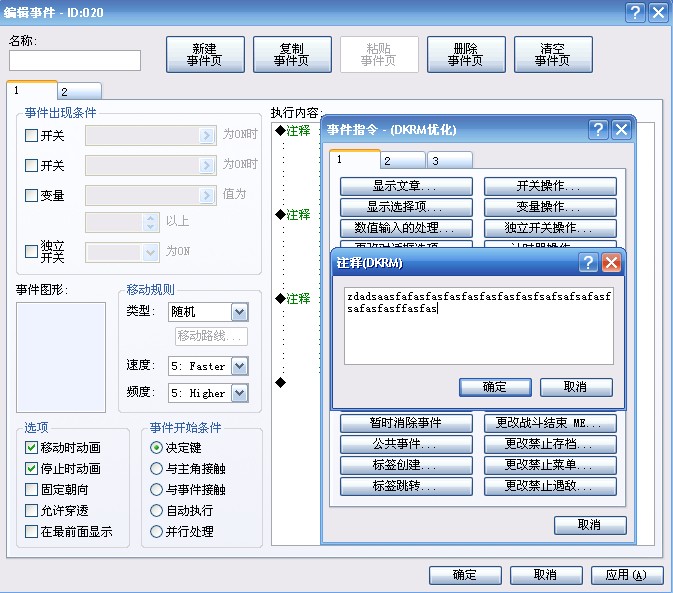The height and width of the screenshot is (593, 673).
Task: Click help icon in 编辑事件 title bar
Action: 635,12
